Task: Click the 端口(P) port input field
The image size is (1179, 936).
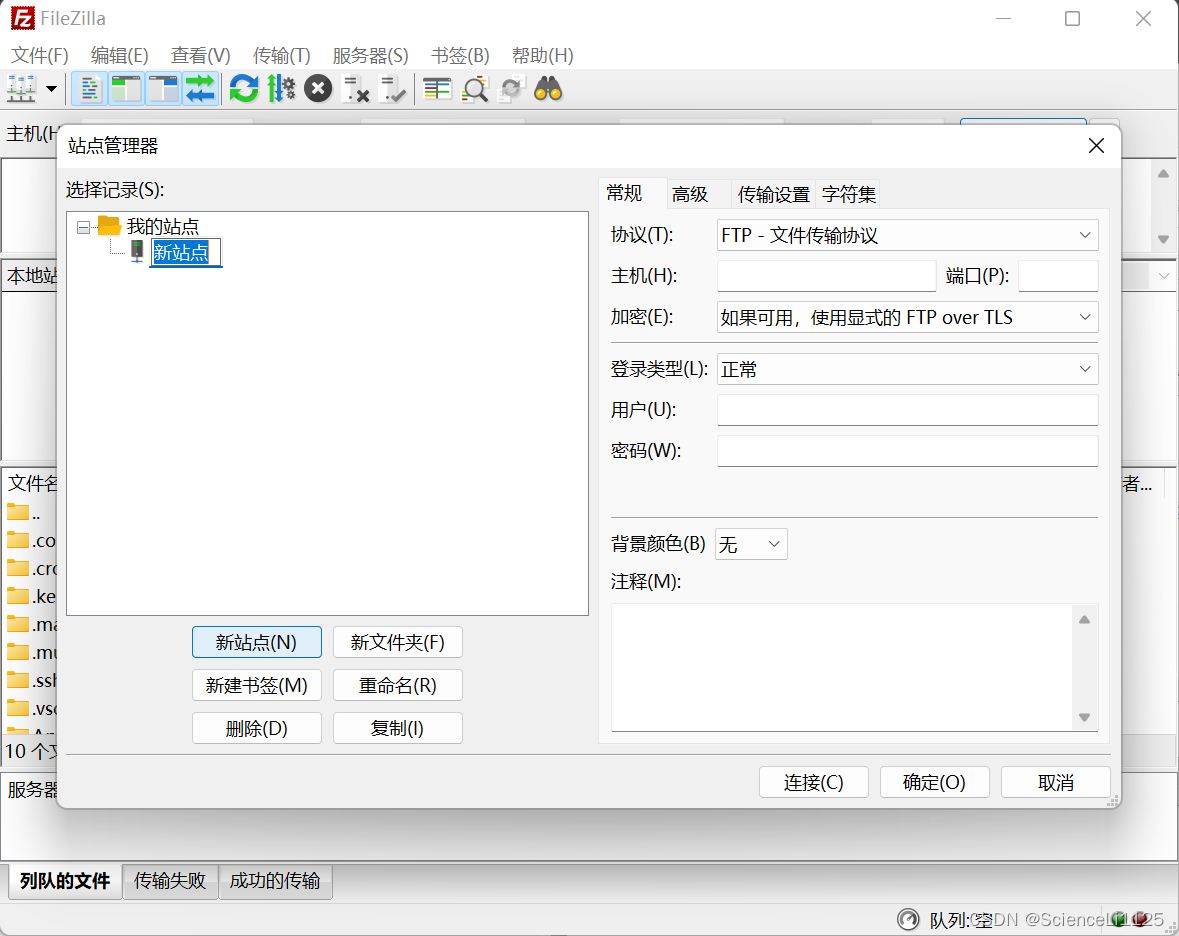Action: tap(1059, 276)
